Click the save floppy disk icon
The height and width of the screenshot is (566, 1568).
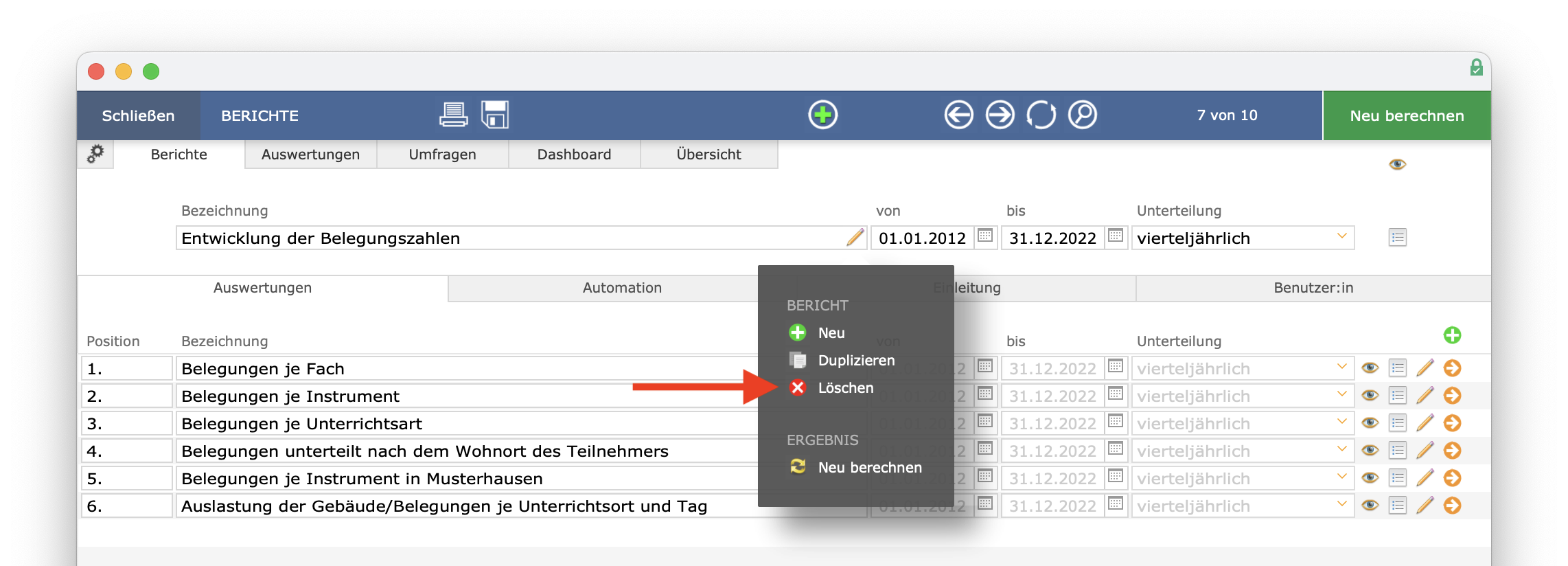[495, 115]
